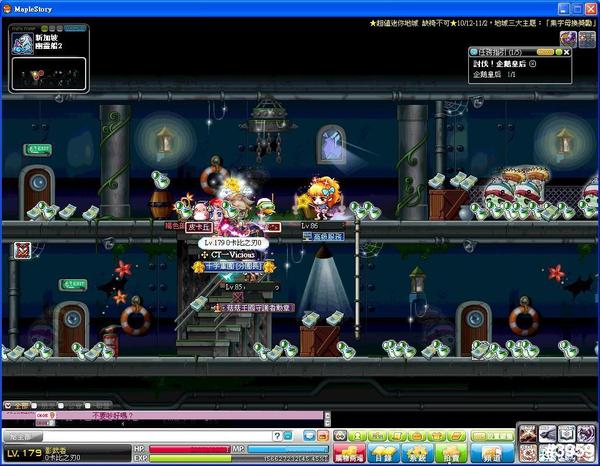Click the green EXP gauge bar

pos(238,458)
